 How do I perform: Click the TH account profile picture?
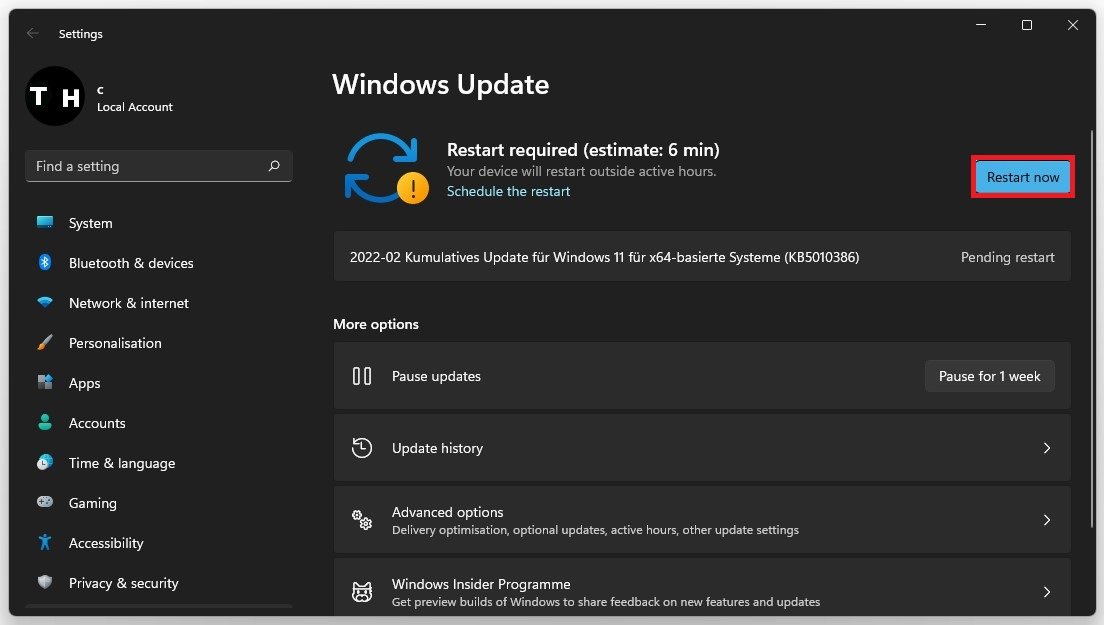pos(55,96)
